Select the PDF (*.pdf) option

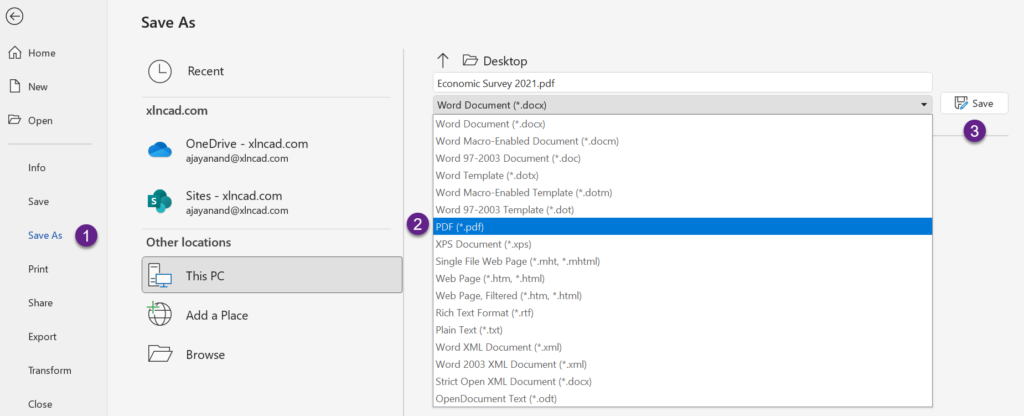(682, 227)
